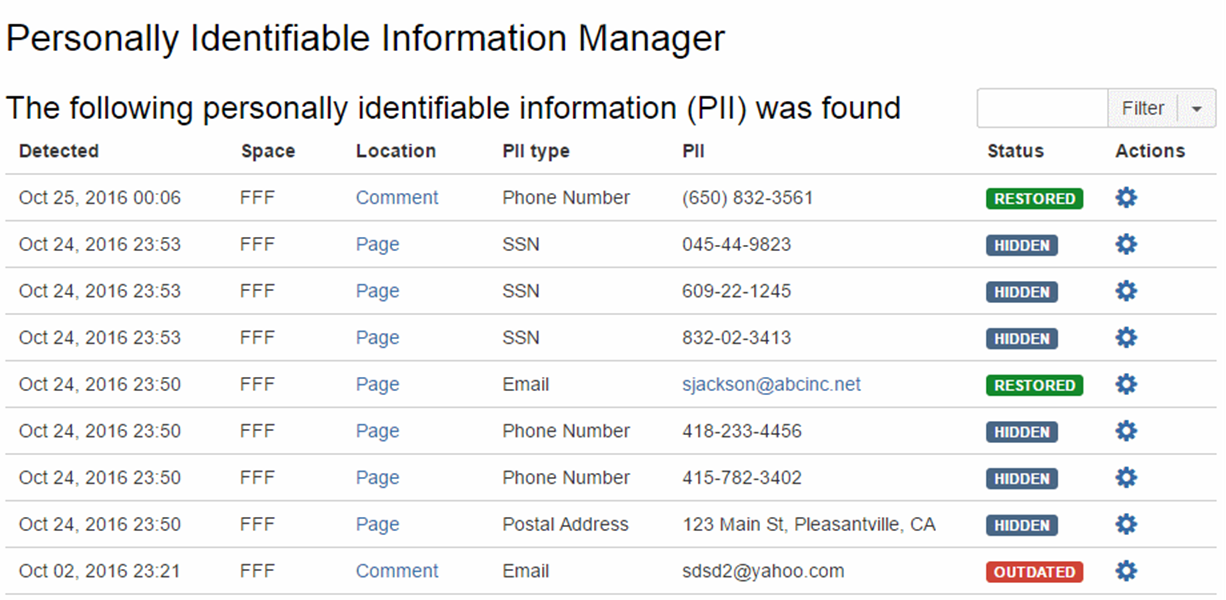Viewport: 1226px width, 600px height.
Task: Expand the Filter dropdown arrow
Action: point(1197,109)
